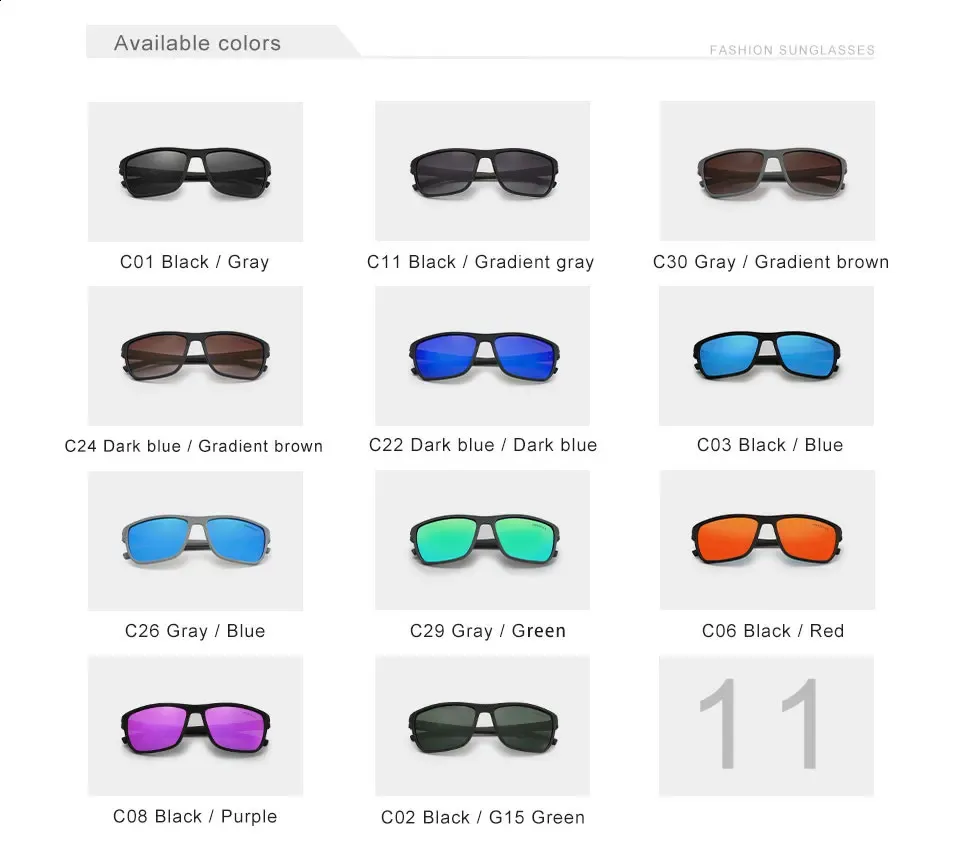Choose the C03 Black / Blue sunglasses image
The height and width of the screenshot is (853, 960).
767,356
